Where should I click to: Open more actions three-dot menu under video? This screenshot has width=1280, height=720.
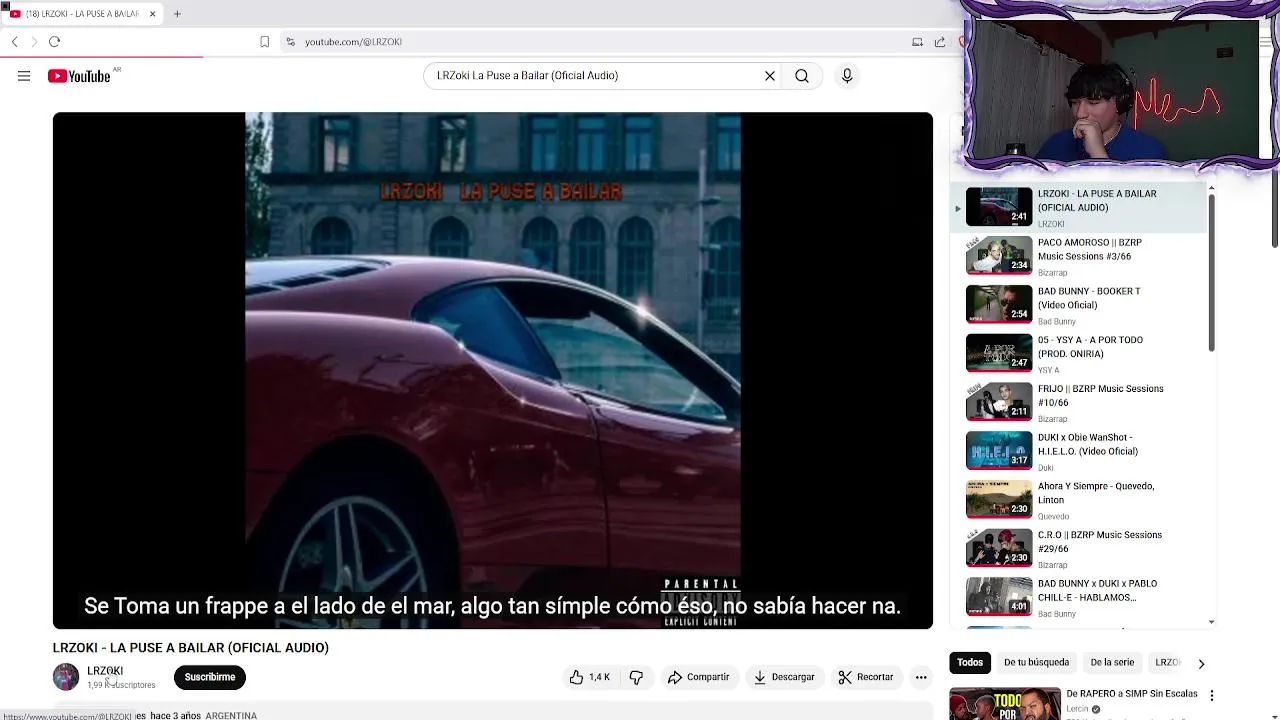pos(921,677)
